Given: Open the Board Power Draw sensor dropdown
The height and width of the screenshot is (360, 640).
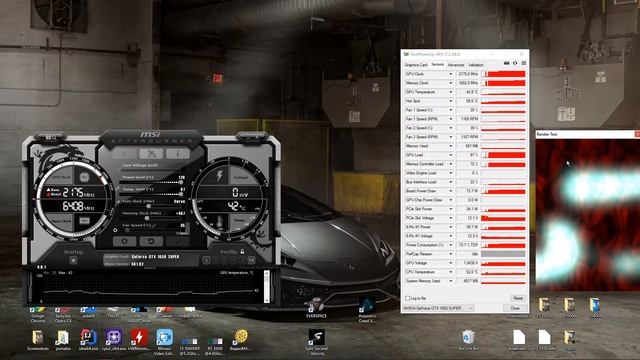Looking at the screenshot, I should (x=451, y=191).
